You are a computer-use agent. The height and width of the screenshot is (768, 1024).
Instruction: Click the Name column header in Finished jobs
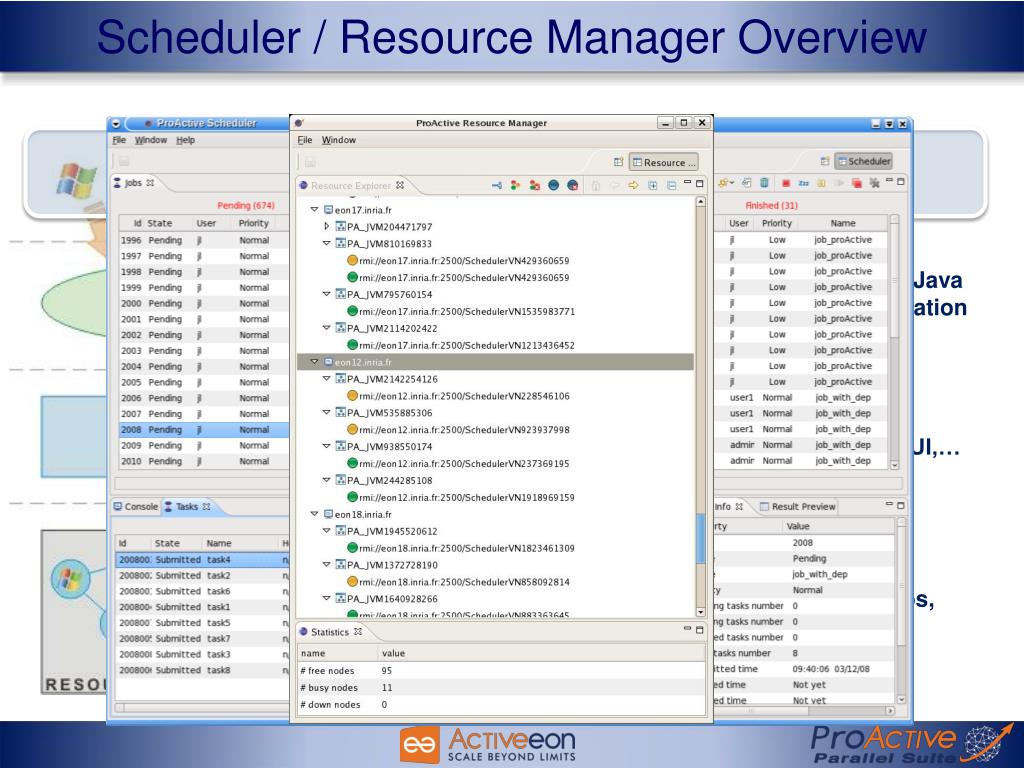click(842, 223)
